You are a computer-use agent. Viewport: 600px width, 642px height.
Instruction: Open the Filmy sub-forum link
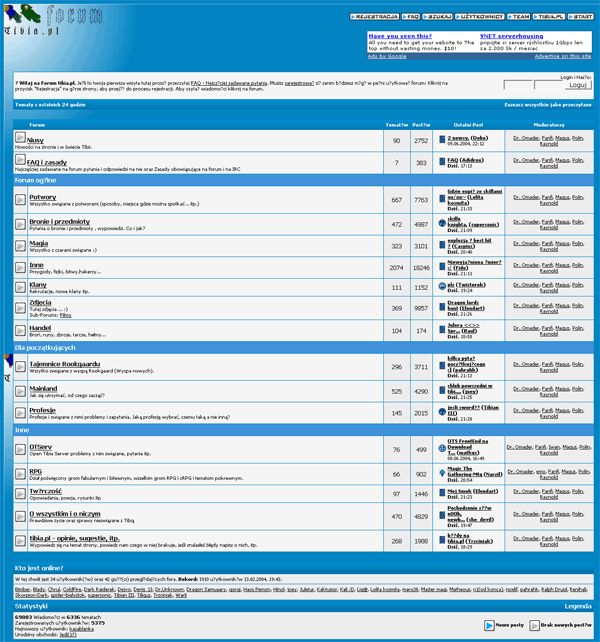pos(66,315)
